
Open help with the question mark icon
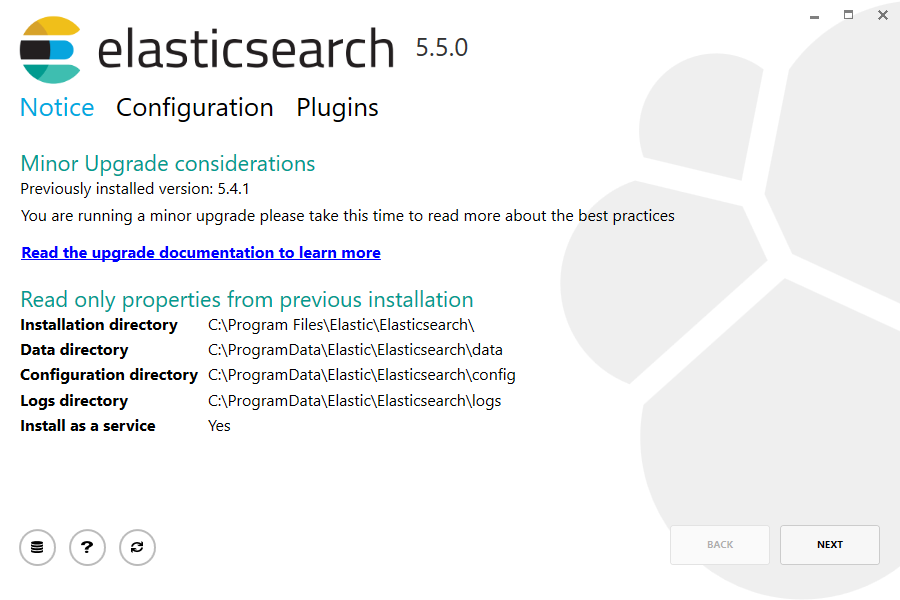[x=88, y=547]
